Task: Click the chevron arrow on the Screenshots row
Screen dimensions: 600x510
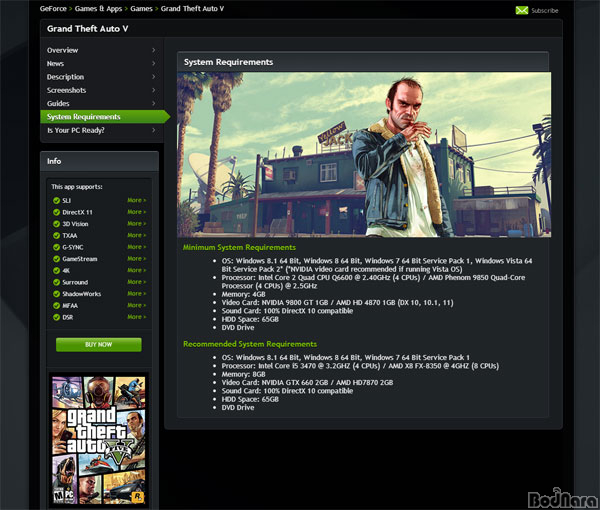Action: pos(153,90)
